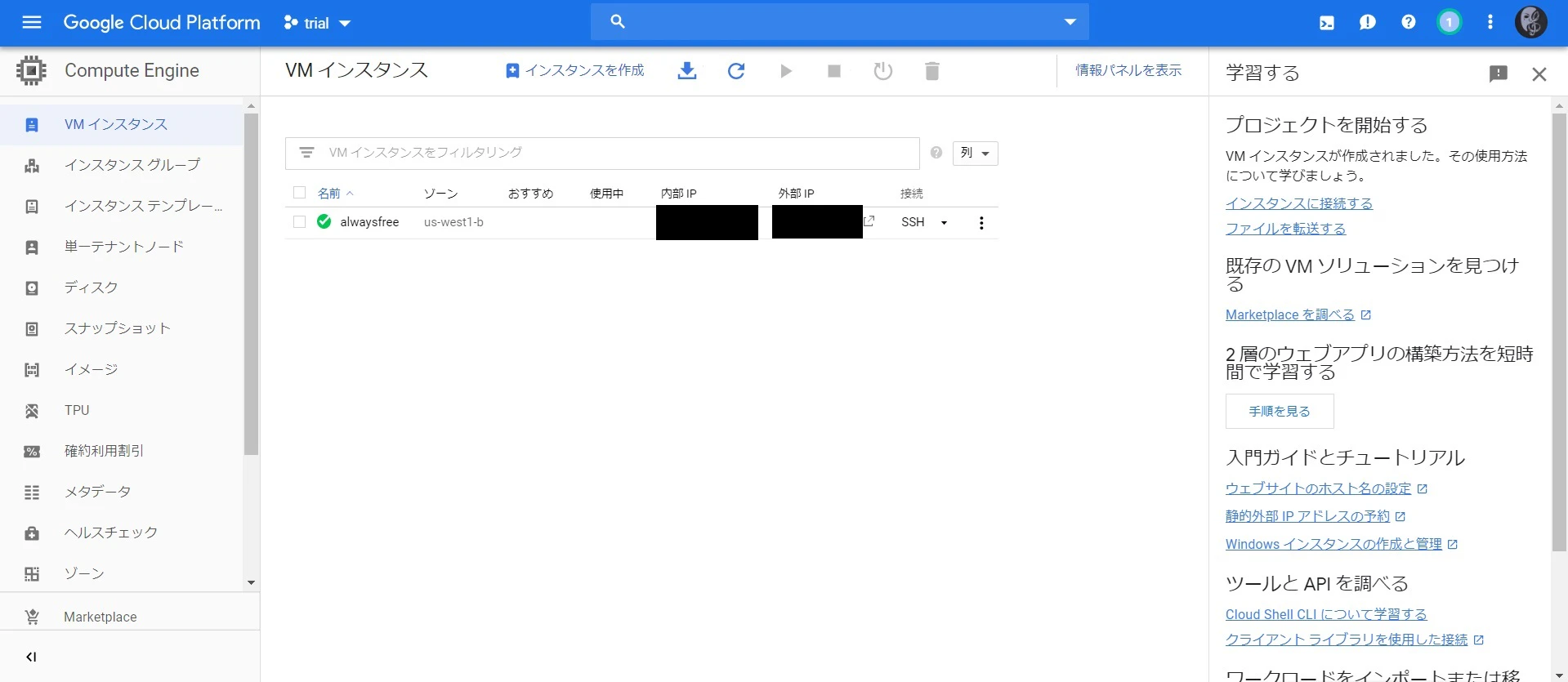Click 情報パネルを表示
This screenshot has height=682, width=1568.
tap(1128, 70)
